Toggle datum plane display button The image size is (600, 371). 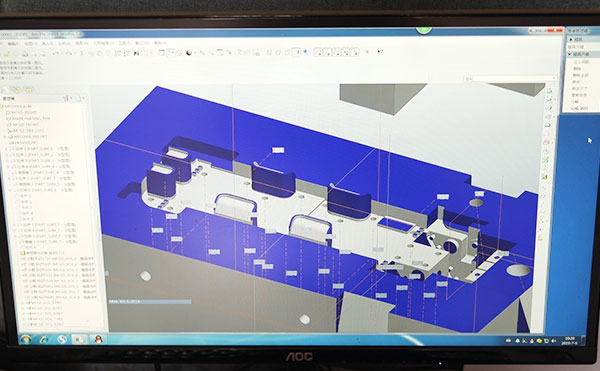point(318,52)
